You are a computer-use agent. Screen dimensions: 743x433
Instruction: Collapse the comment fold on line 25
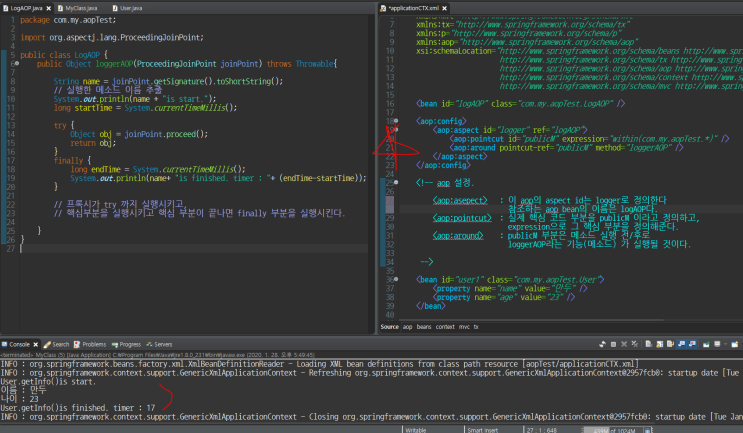pyautogui.click(x=396, y=182)
